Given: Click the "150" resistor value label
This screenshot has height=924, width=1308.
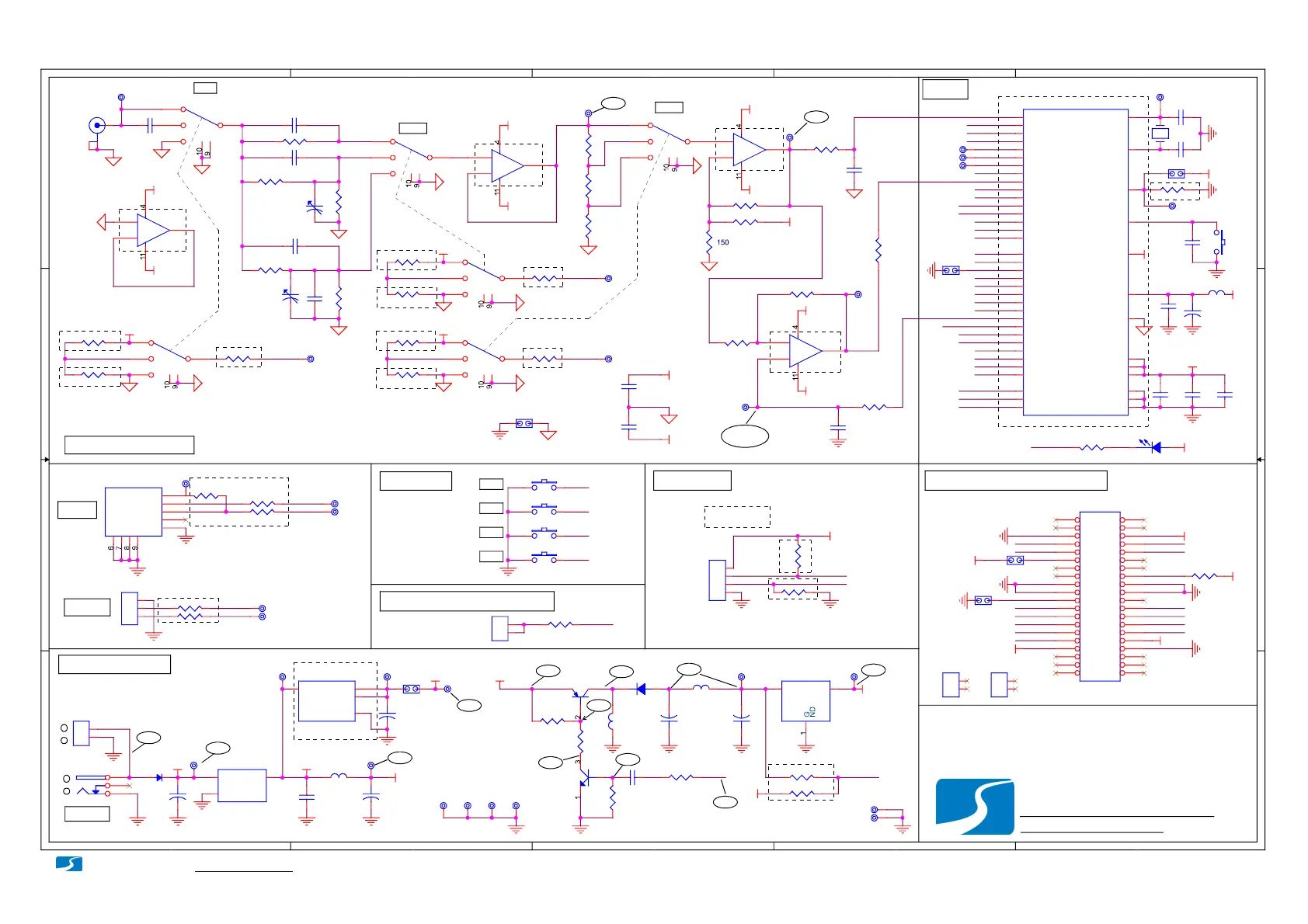Looking at the screenshot, I should pos(723,242).
